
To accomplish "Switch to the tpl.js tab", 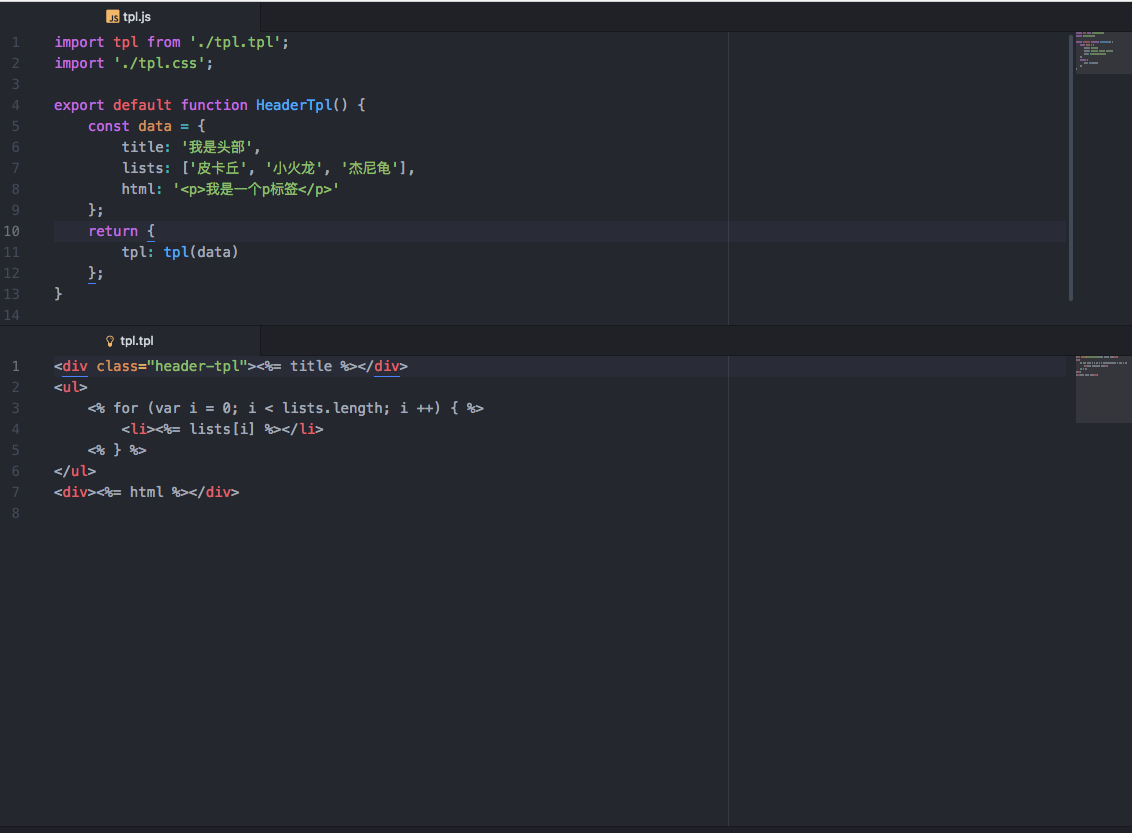I will [x=129, y=17].
